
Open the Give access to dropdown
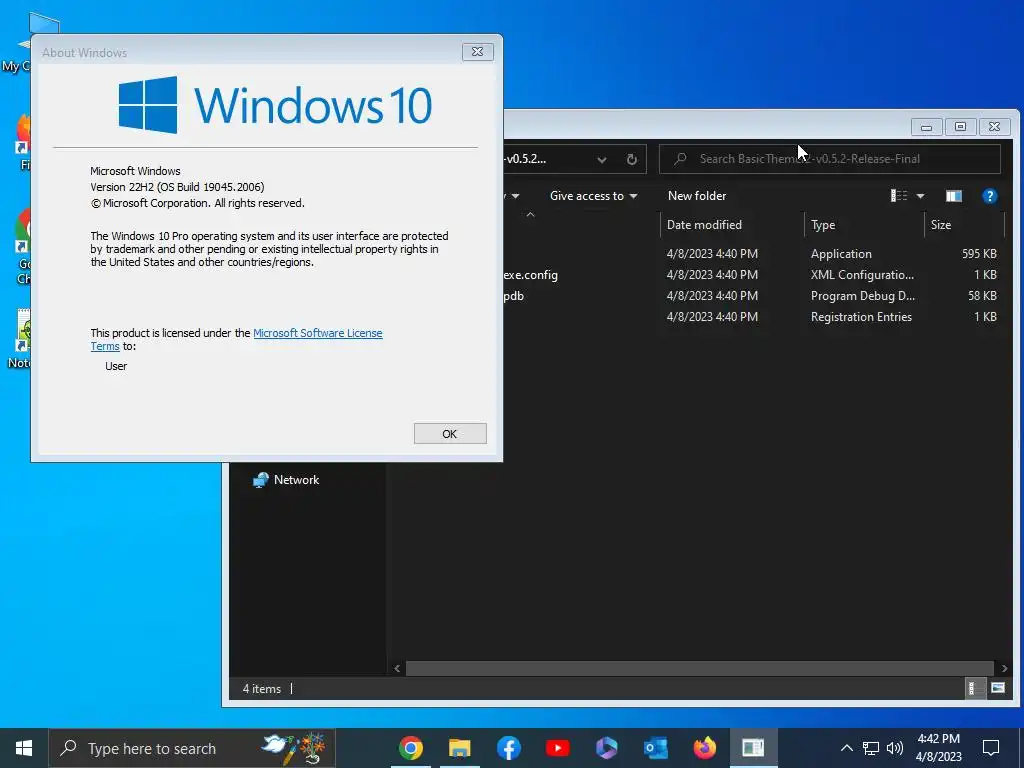click(593, 196)
